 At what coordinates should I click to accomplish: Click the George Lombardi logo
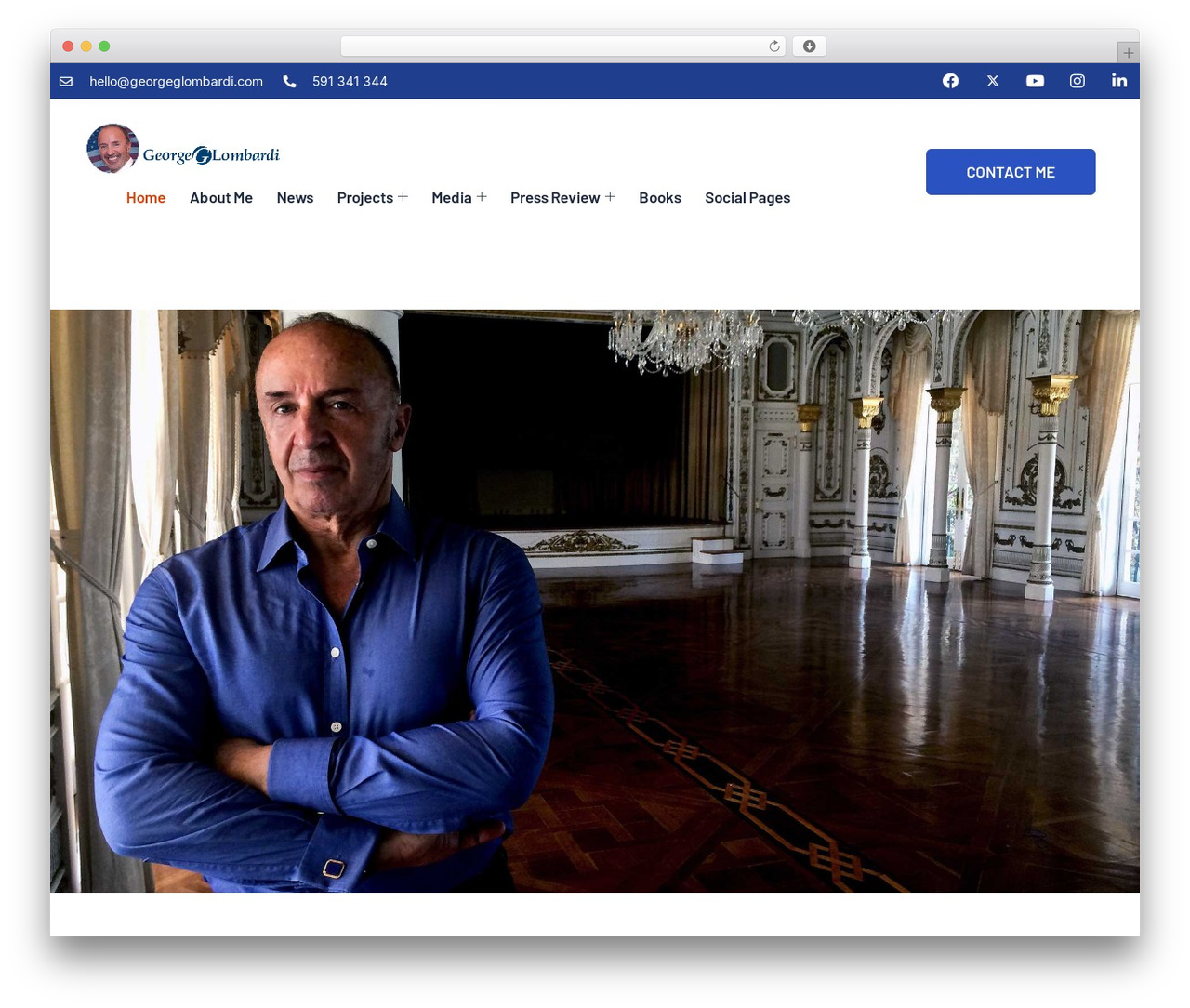tap(183, 149)
